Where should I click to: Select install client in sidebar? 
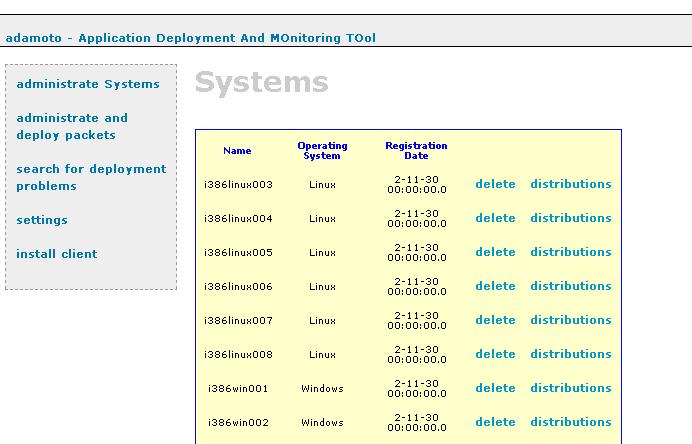point(57,254)
